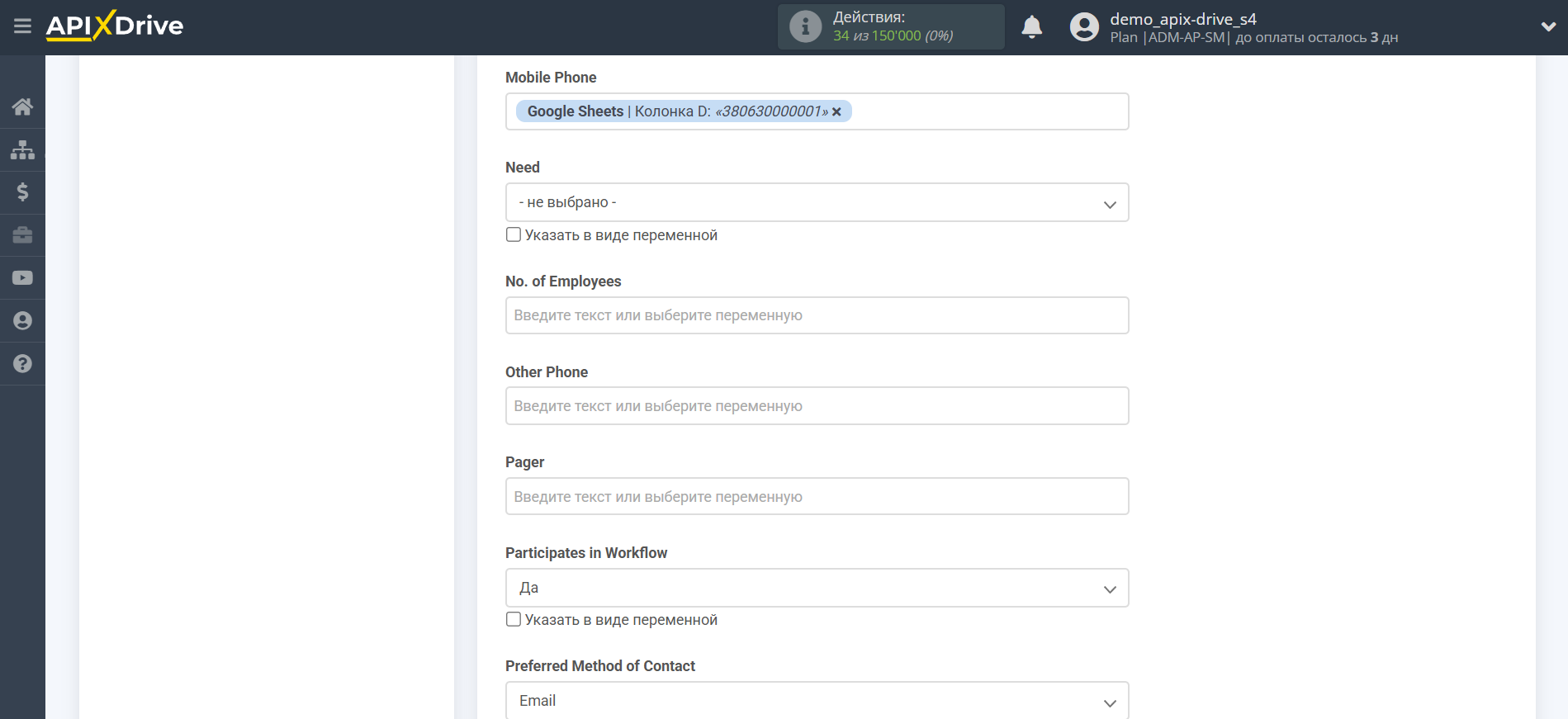Click the actions counter 34 из 150'000
Image resolution: width=1568 pixels, height=719 pixels.
pos(893,35)
